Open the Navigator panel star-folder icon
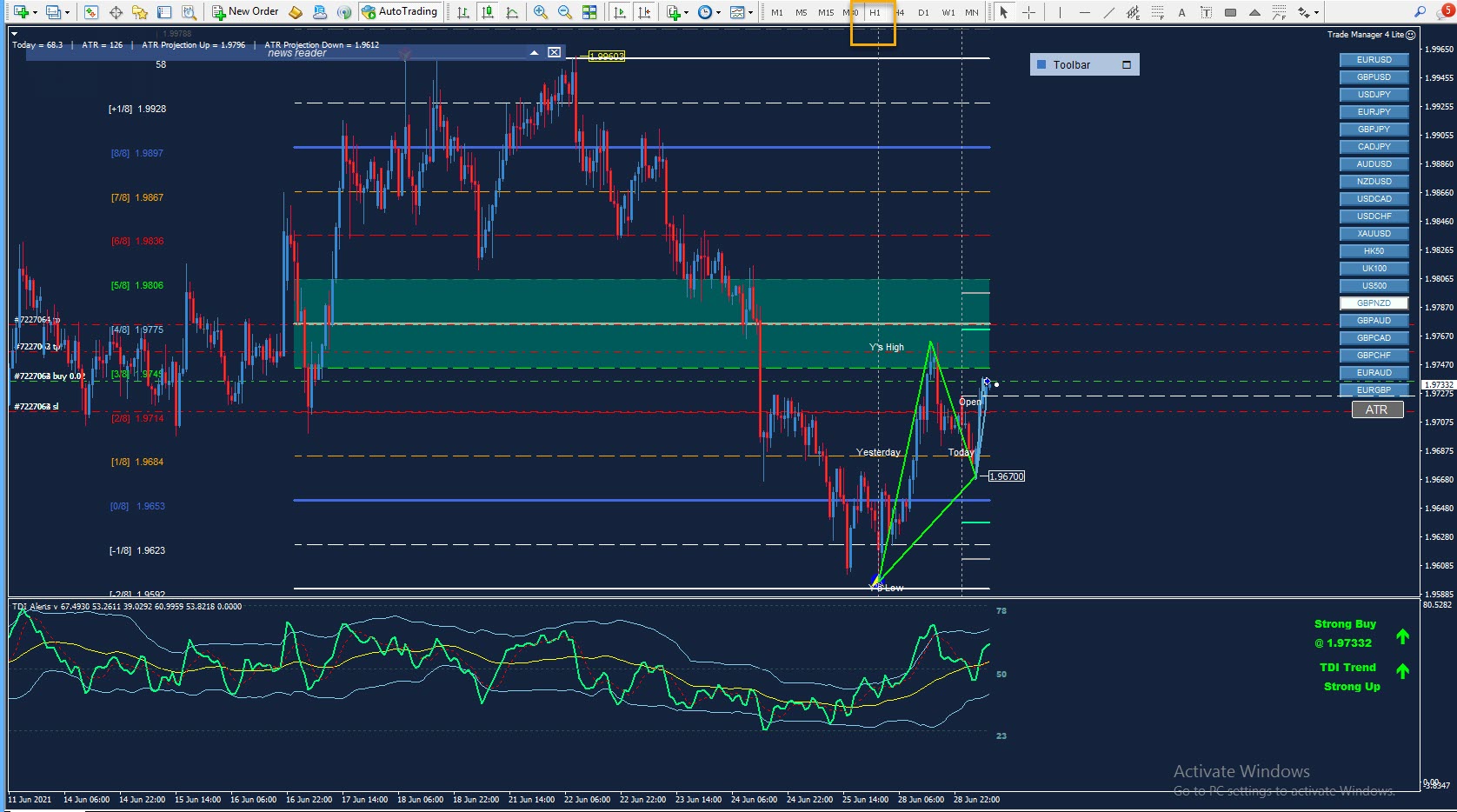 pos(140,12)
